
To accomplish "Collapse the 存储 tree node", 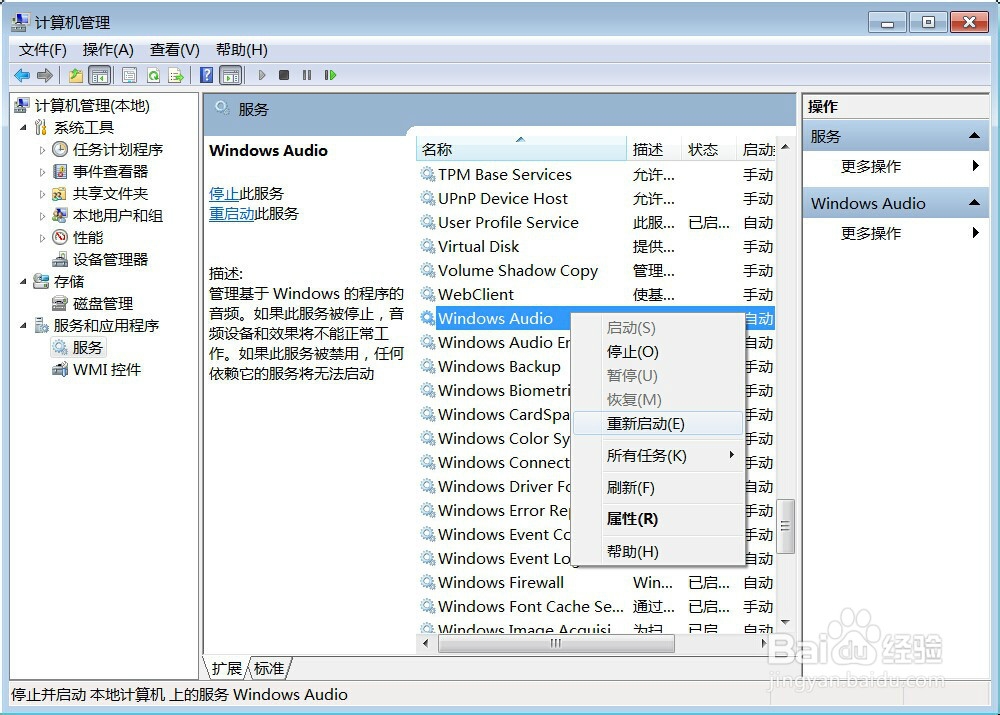I will (x=23, y=281).
